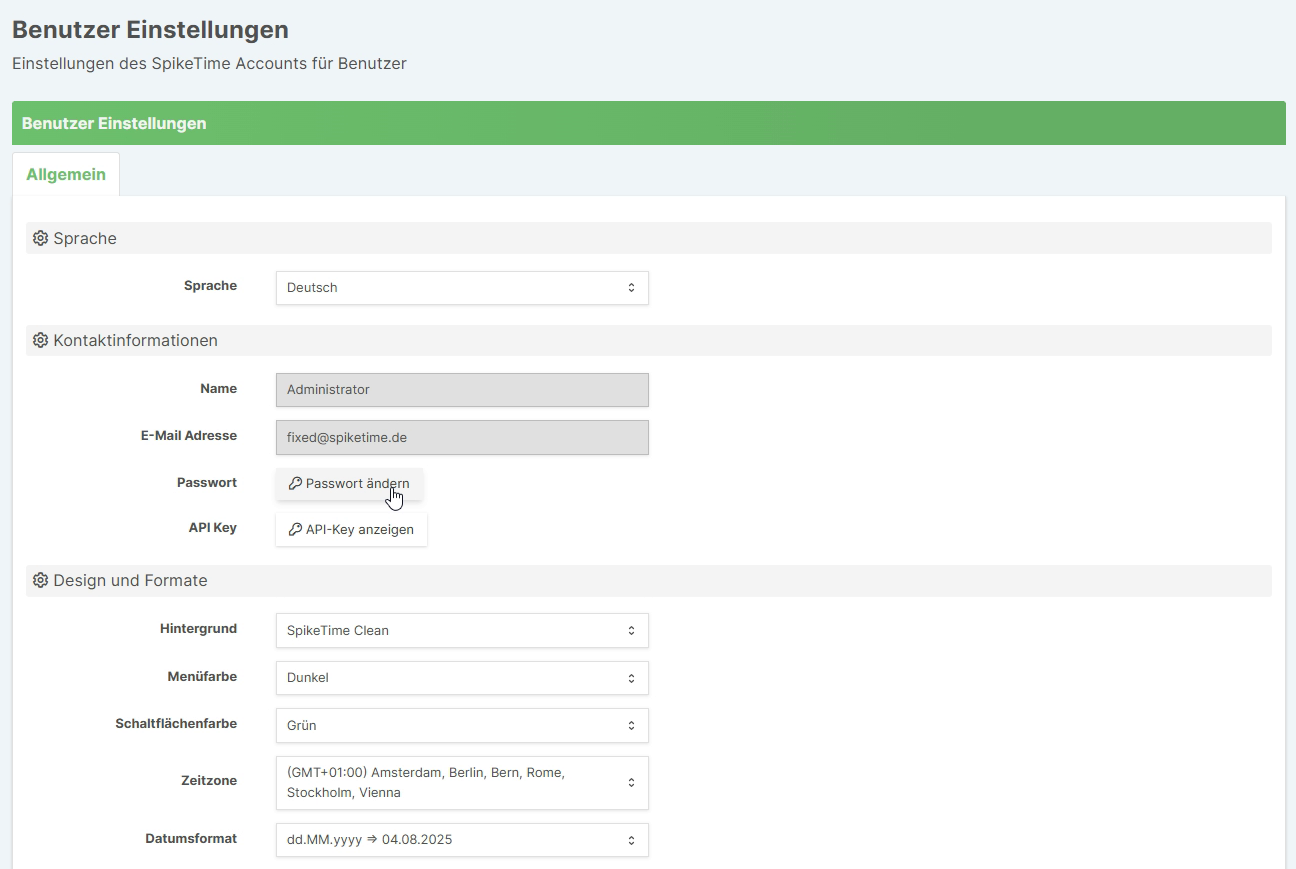Expand the Menüfarbe dropdown set to Dunkel
Image resolution: width=1296 pixels, height=869 pixels.
pyautogui.click(x=461, y=678)
